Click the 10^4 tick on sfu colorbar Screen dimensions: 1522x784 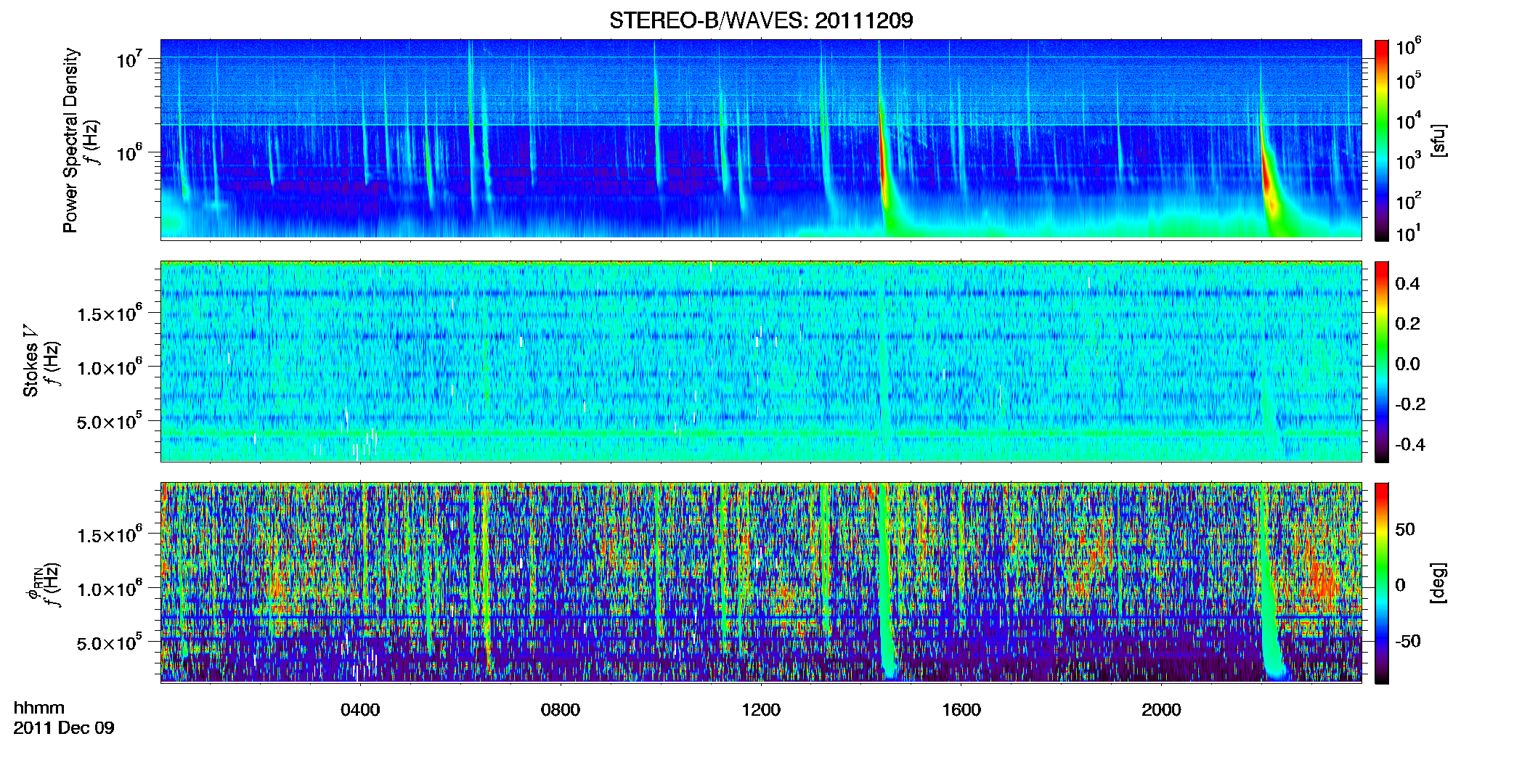[1408, 121]
